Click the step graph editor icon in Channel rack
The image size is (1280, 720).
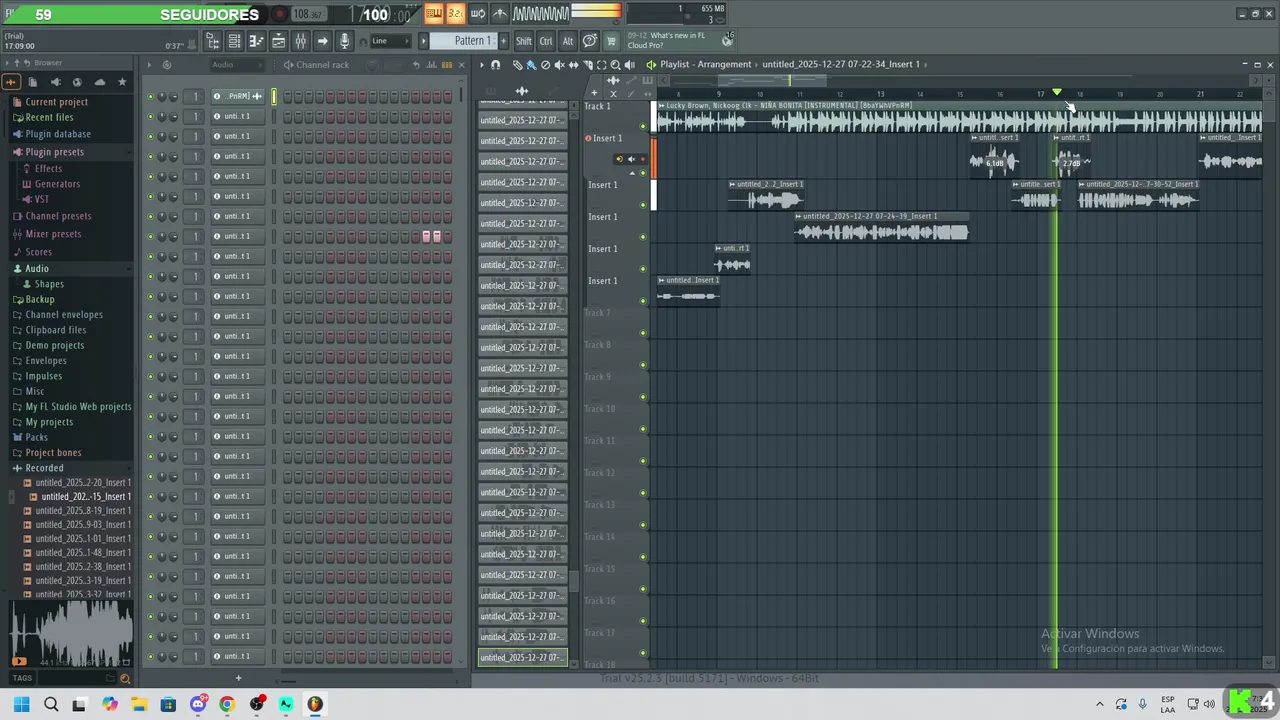432,65
